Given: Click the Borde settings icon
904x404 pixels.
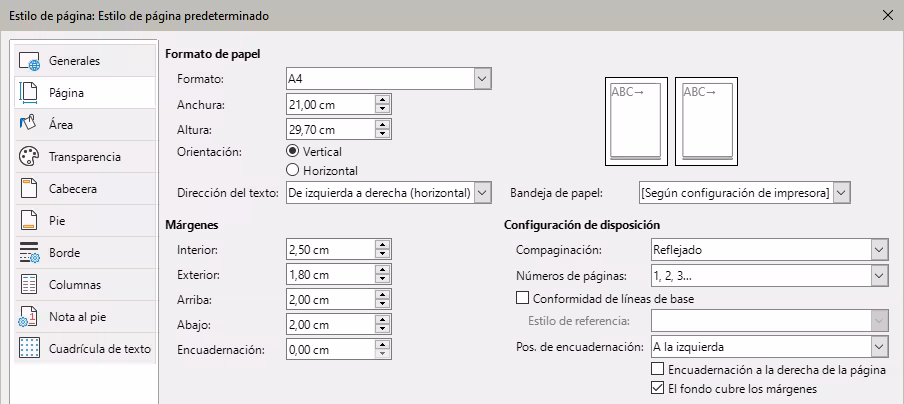Looking at the screenshot, I should 28,253.
